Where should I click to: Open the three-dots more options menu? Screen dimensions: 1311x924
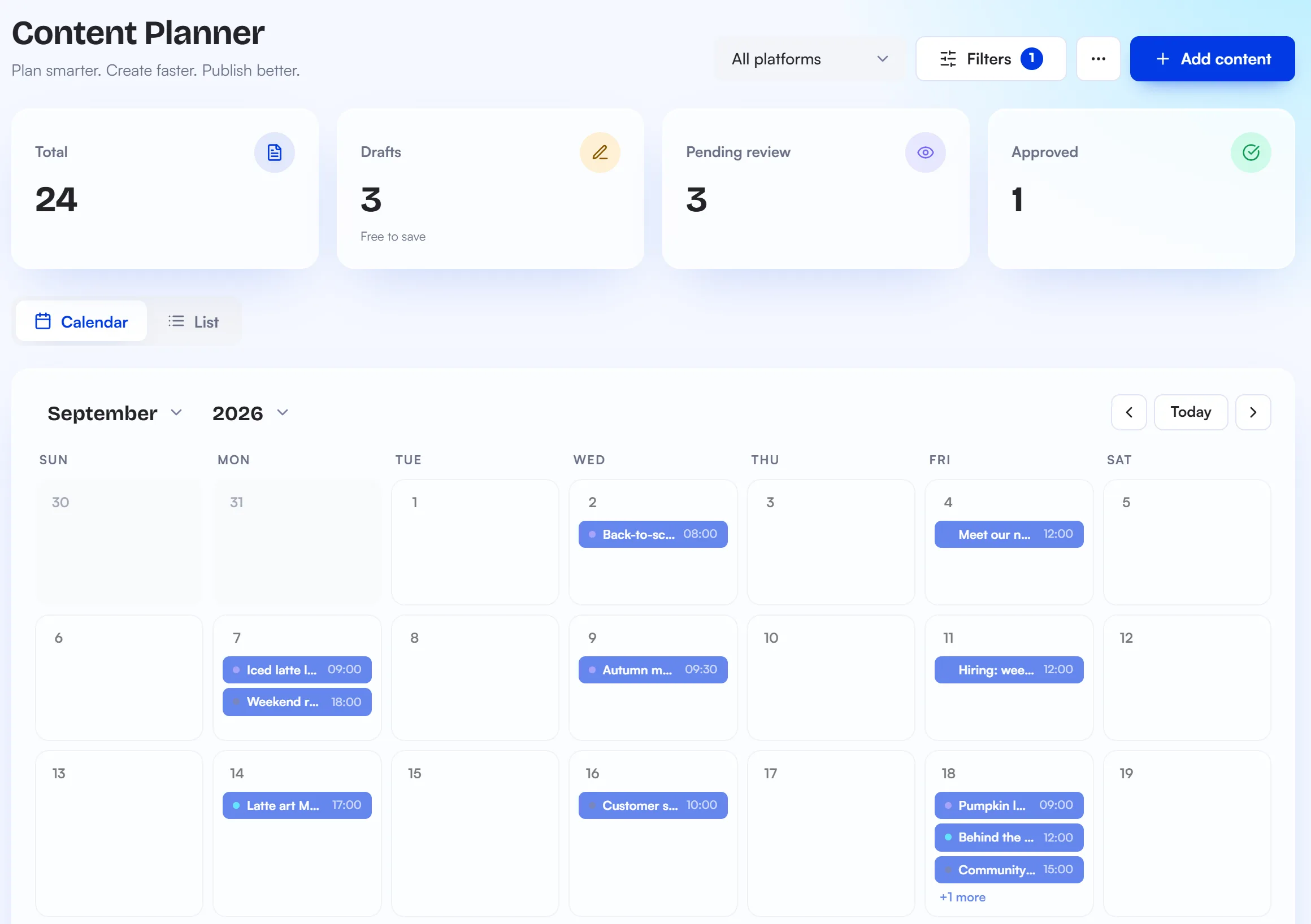click(1098, 59)
